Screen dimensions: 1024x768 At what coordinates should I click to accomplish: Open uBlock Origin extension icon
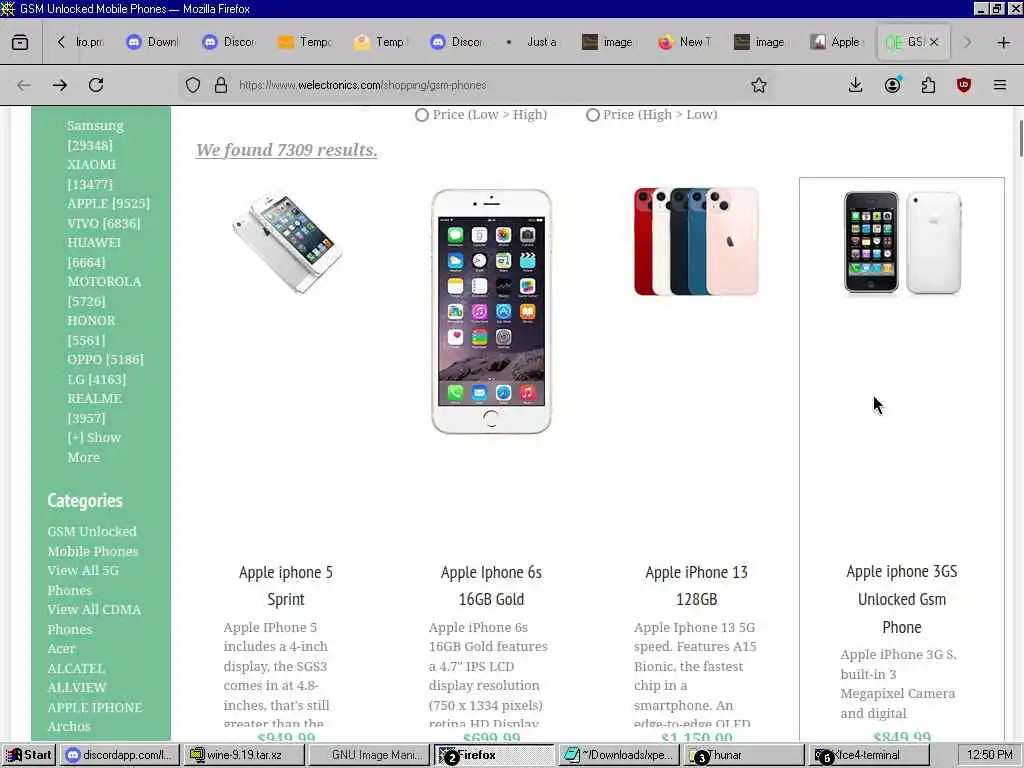click(964, 85)
